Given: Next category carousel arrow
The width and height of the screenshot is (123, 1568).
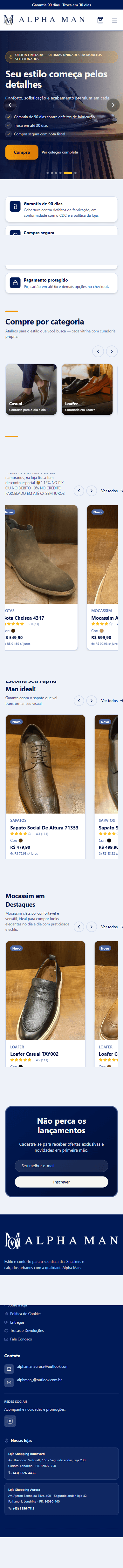Looking at the screenshot, I should pos(112,351).
